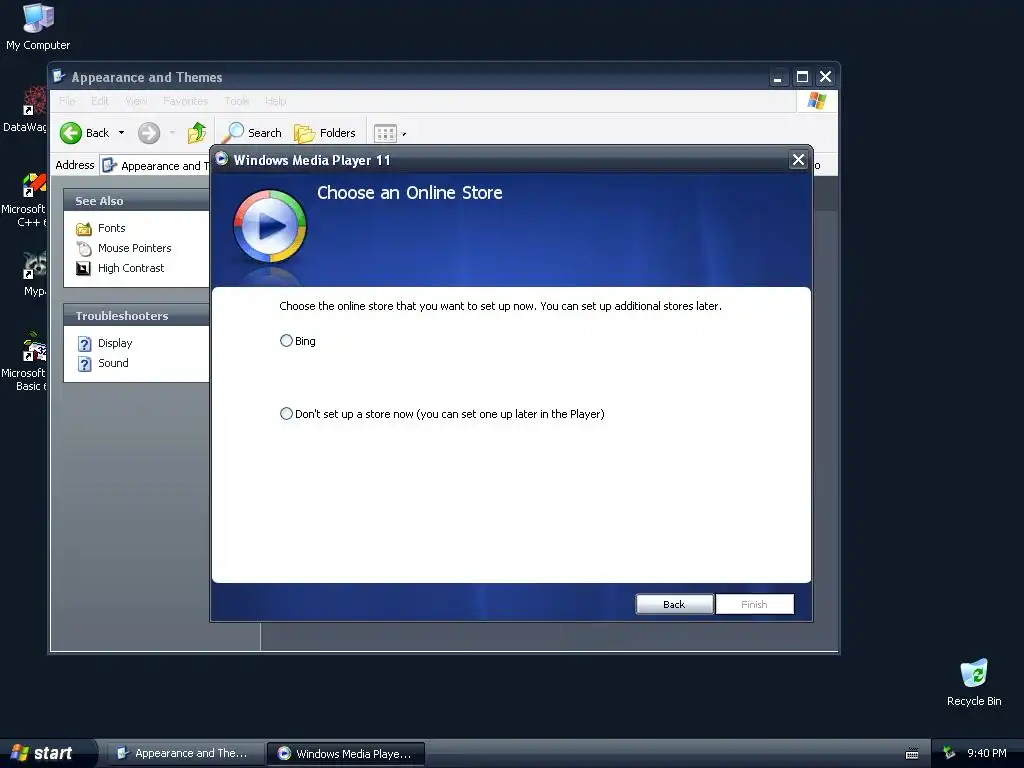Viewport: 1024px width, 768px height.
Task: Select the DataWag desktop shortcut
Action: pyautogui.click(x=26, y=110)
